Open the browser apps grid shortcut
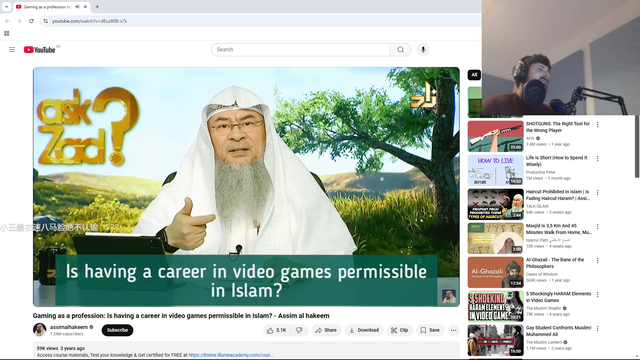 tap(7, 33)
